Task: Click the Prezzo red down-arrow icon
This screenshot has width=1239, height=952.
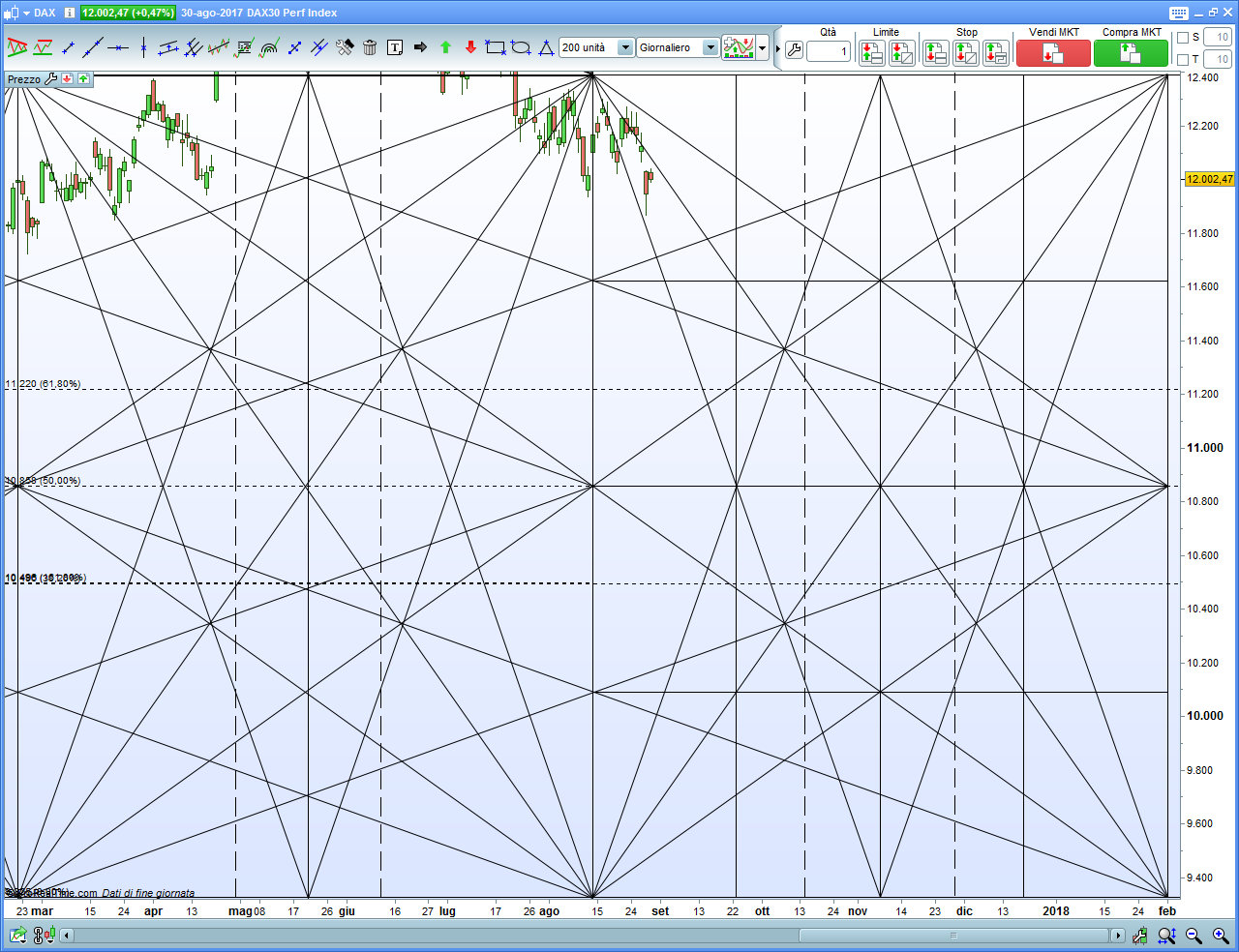Action: point(67,78)
